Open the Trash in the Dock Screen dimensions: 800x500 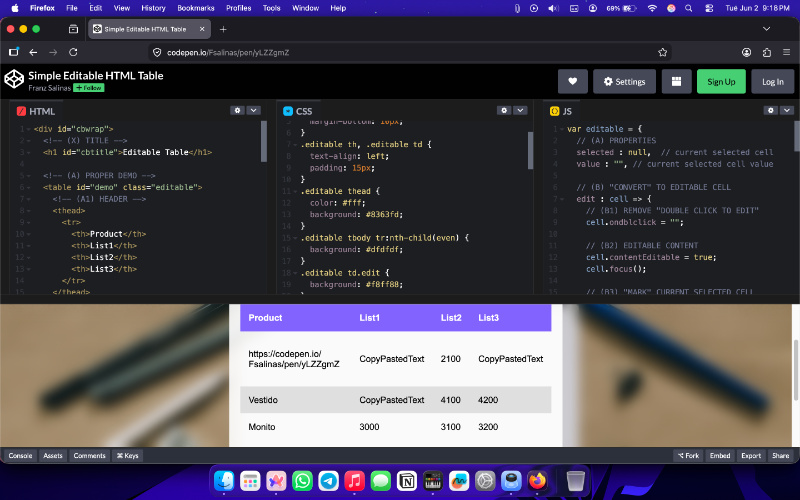pyautogui.click(x=576, y=480)
